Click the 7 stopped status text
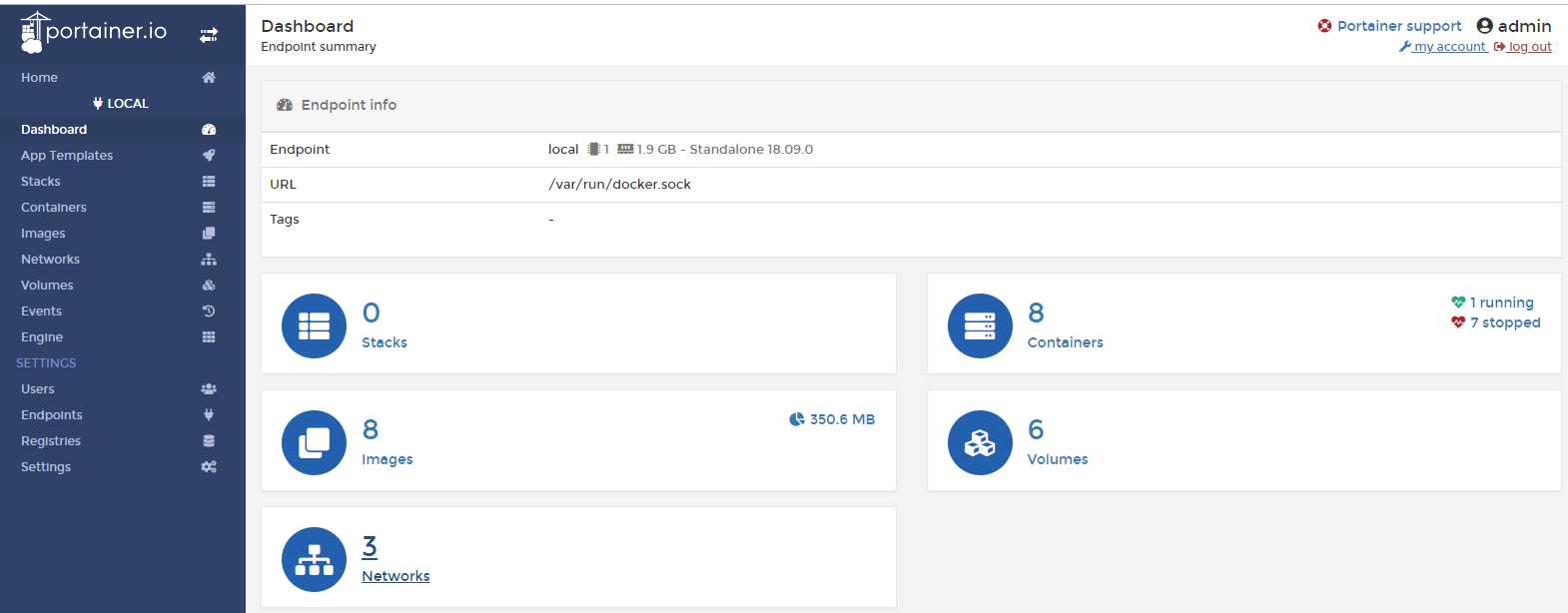Screen dimensions: 1568x613 coord(1505,322)
